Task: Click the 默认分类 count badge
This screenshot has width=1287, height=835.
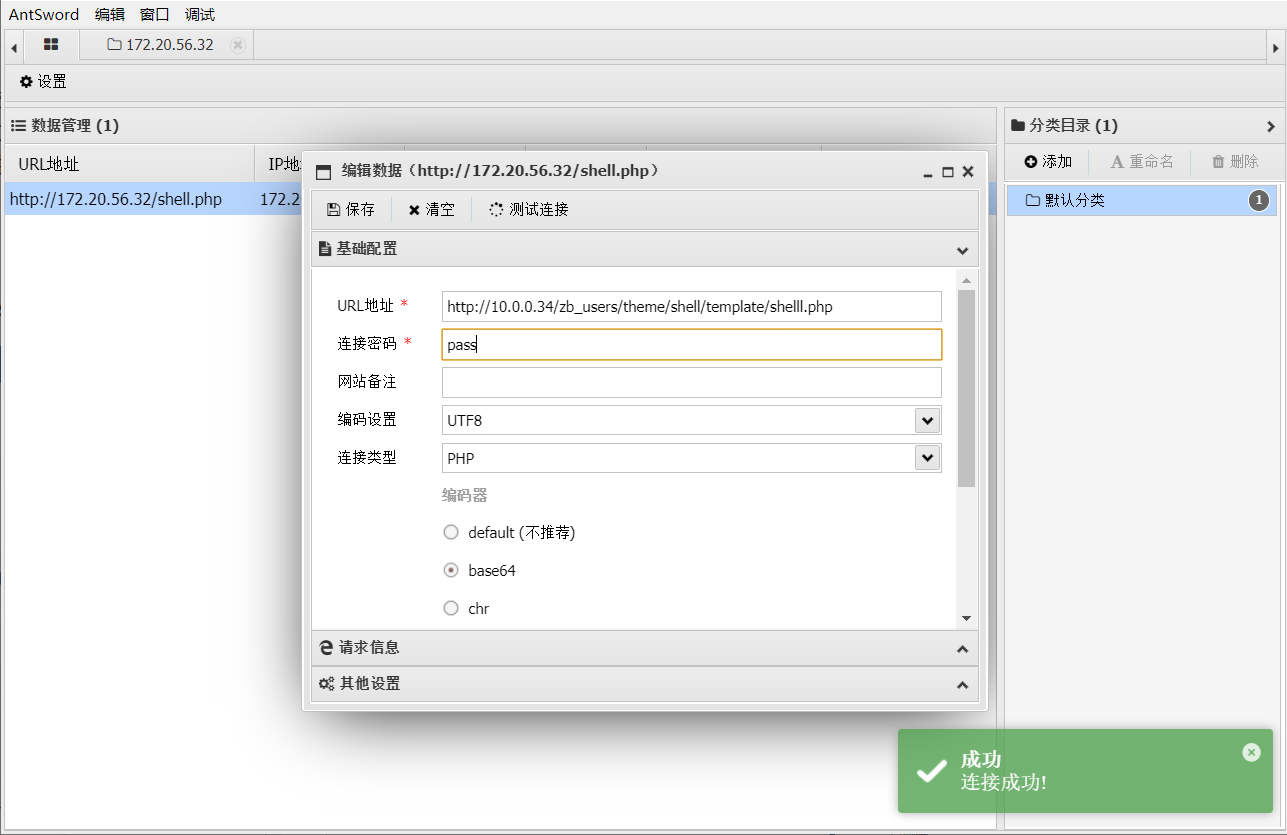Action: 1259,200
